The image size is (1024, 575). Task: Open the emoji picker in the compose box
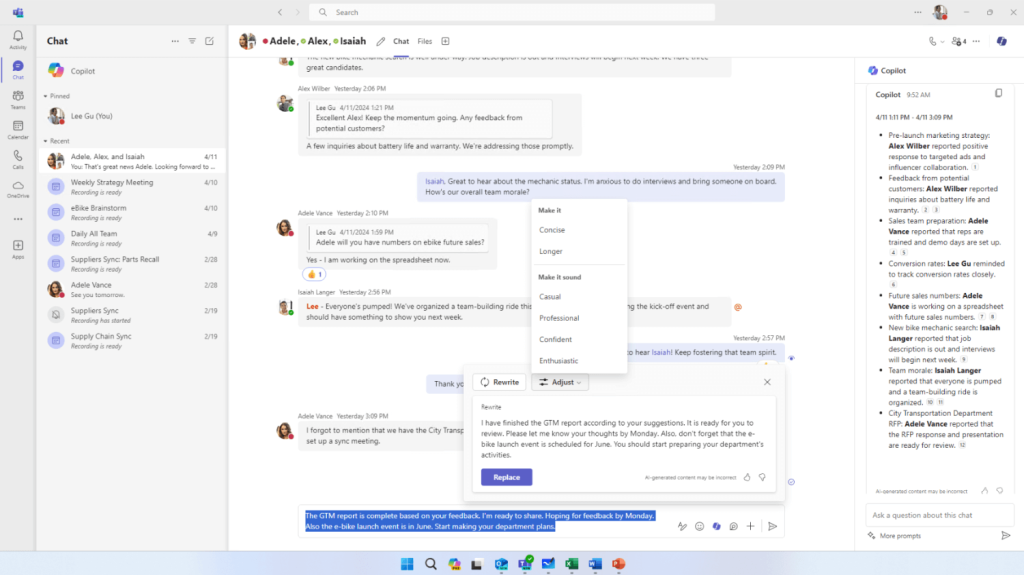(700, 526)
